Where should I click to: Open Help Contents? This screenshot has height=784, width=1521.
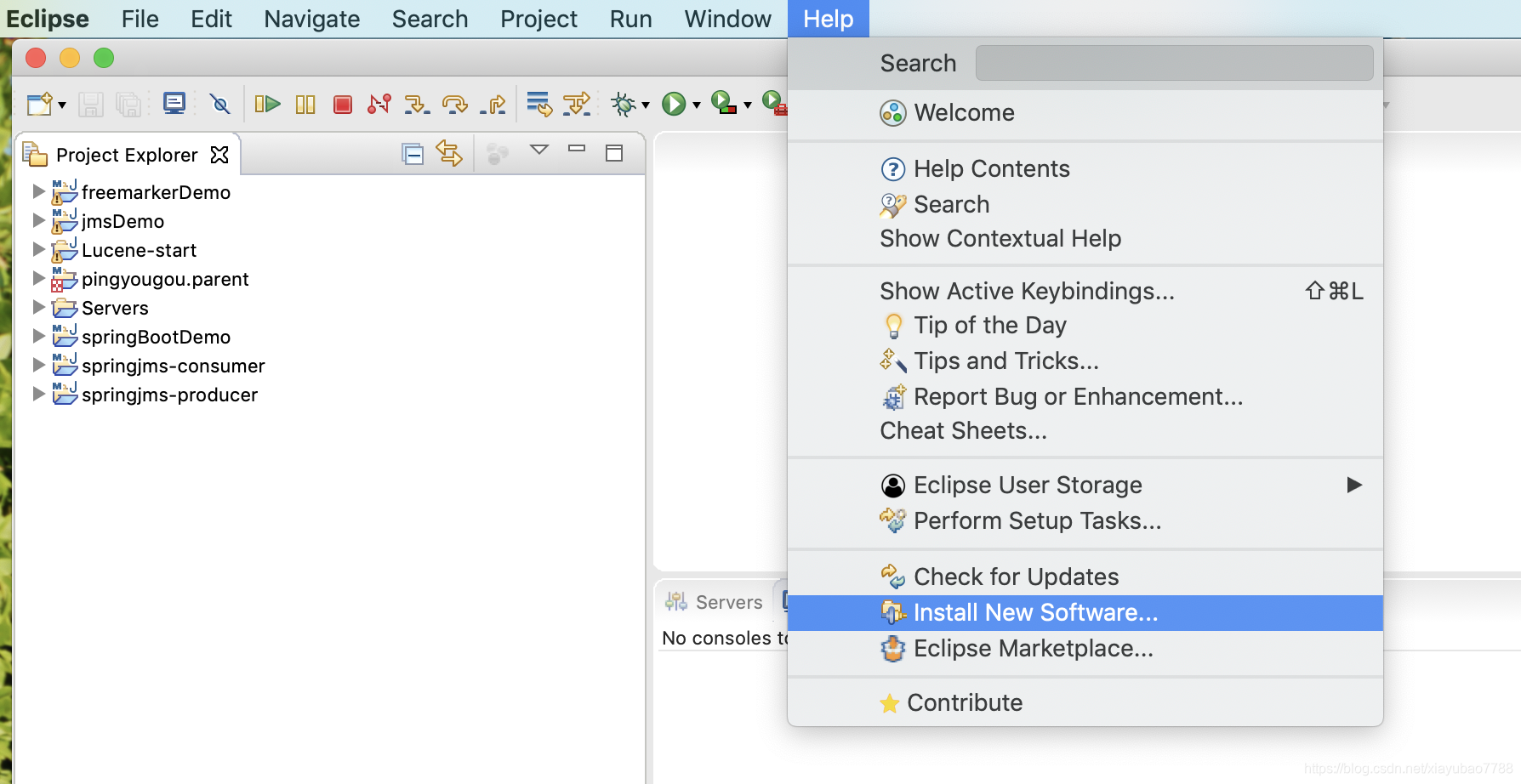point(1085,169)
